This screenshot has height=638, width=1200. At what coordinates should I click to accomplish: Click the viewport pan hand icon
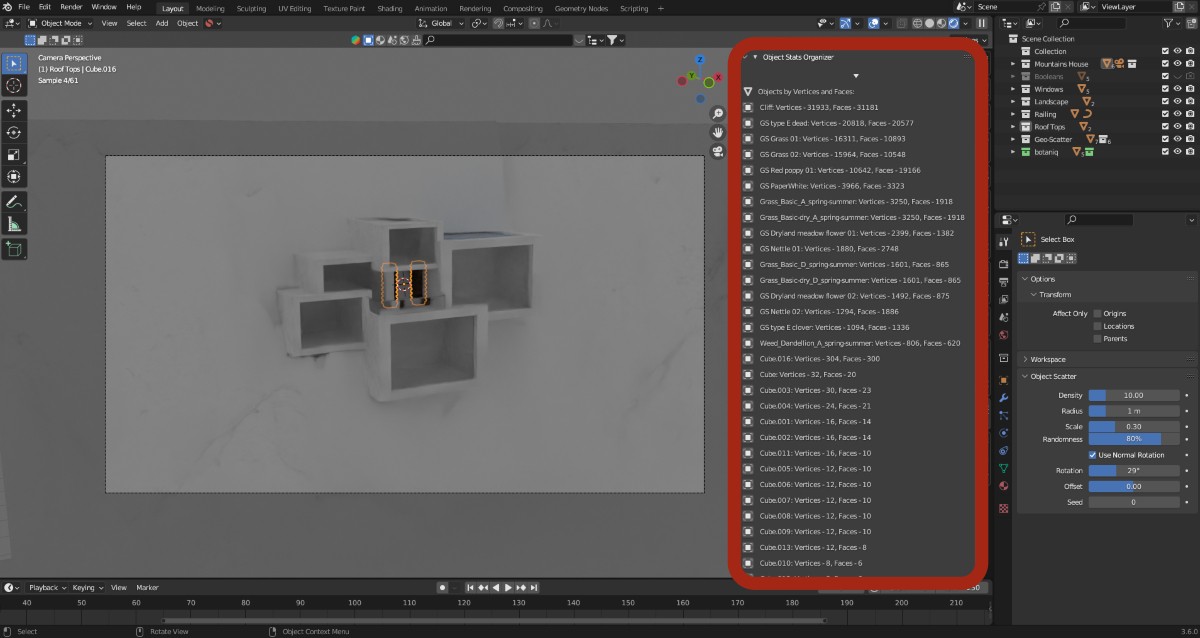(718, 132)
